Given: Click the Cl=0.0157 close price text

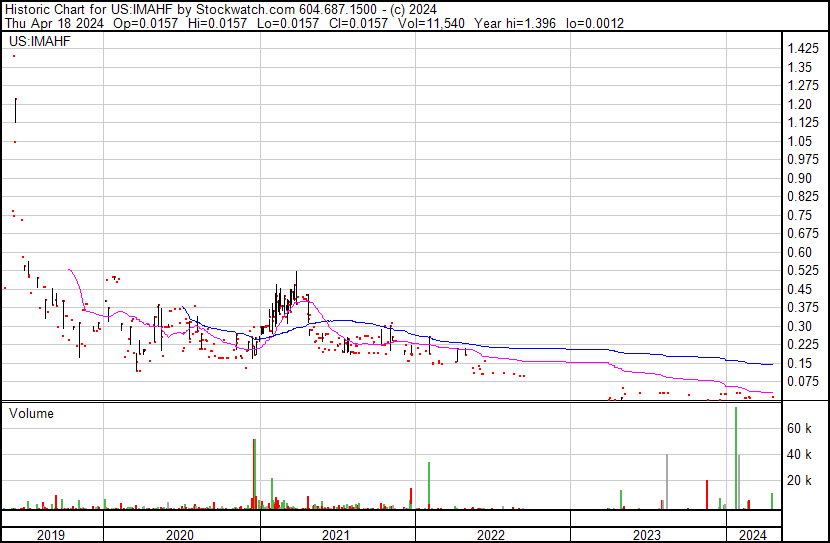Looking at the screenshot, I should coord(358,23).
